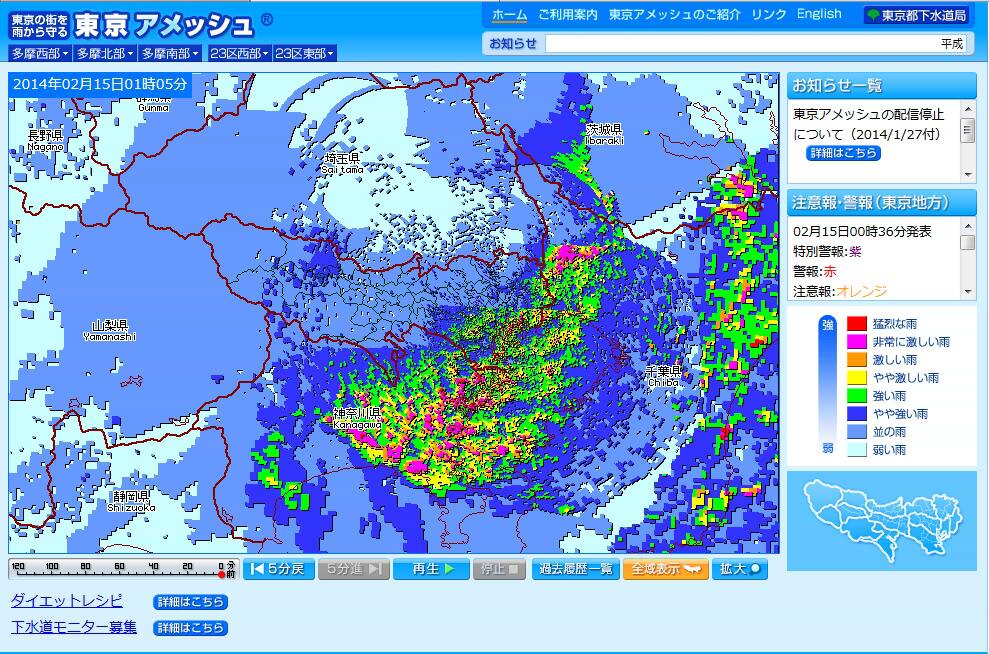Click the yellow やや激しい雨 legend swatch

click(x=857, y=377)
